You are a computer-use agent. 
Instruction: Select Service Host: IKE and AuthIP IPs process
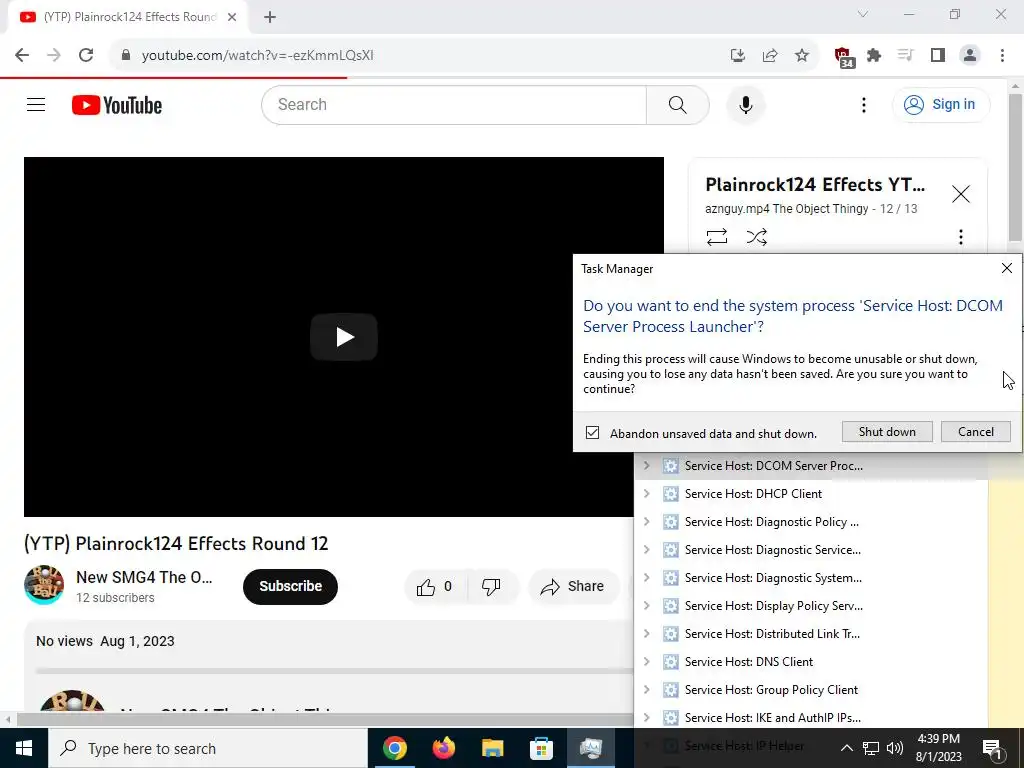(773, 718)
